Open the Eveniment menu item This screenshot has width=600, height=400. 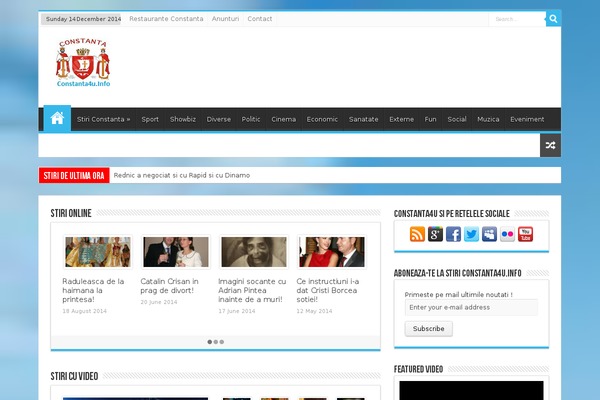(527, 119)
